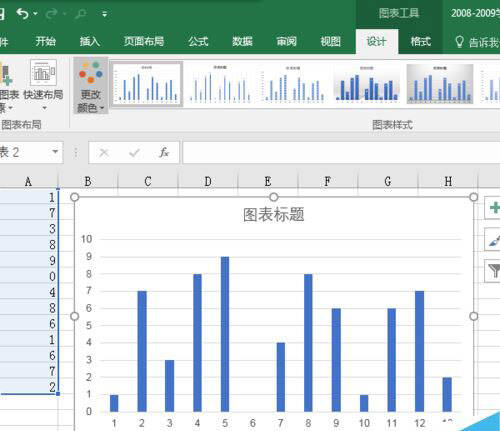Open the Page Layout (页面布局) tab
This screenshot has height=431, width=500.
point(144,41)
